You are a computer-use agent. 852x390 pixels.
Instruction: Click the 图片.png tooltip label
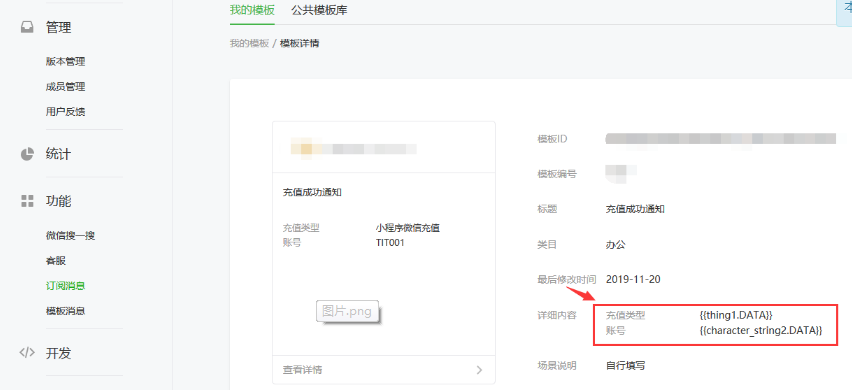(347, 311)
